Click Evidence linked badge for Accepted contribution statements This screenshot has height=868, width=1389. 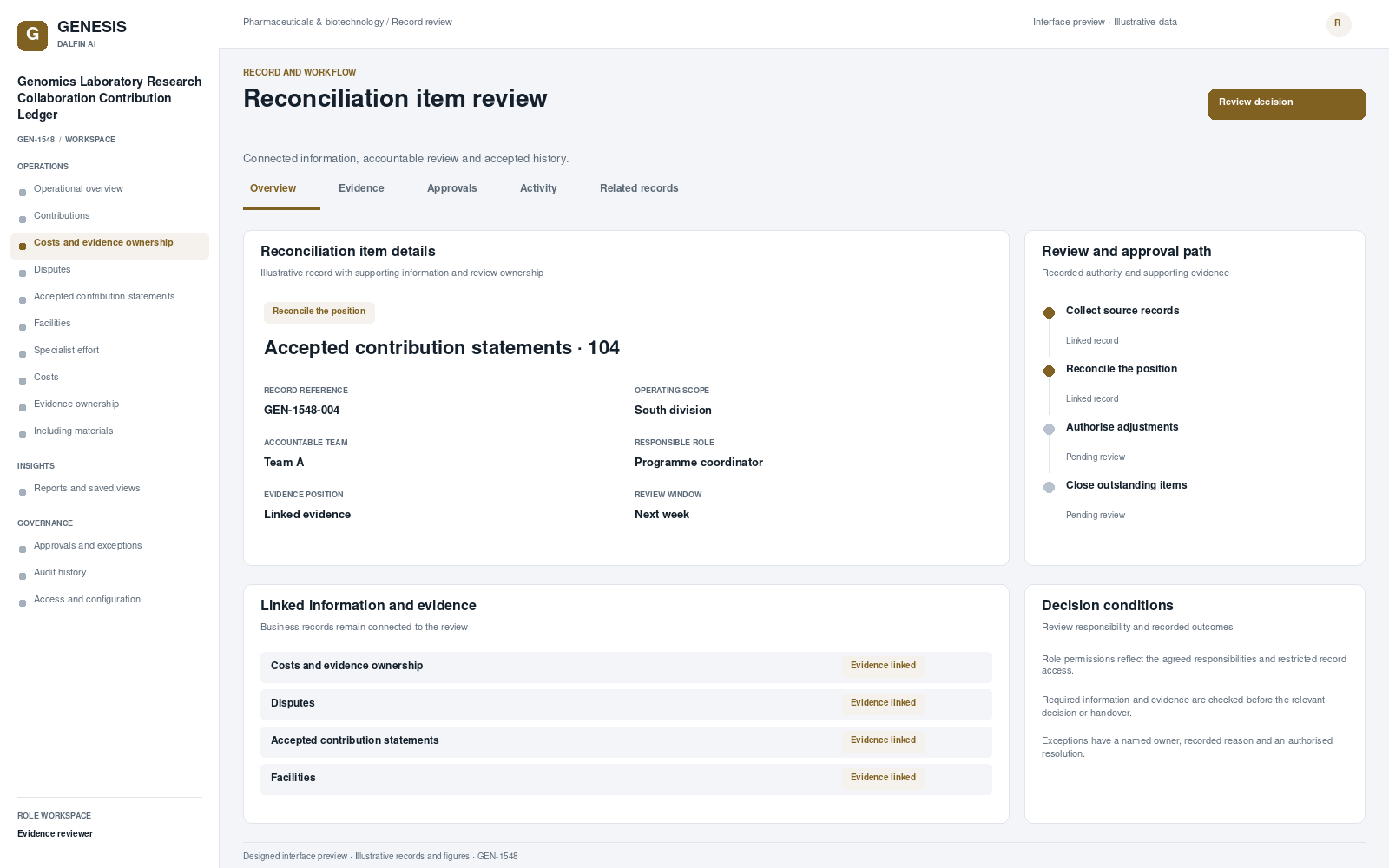point(883,740)
